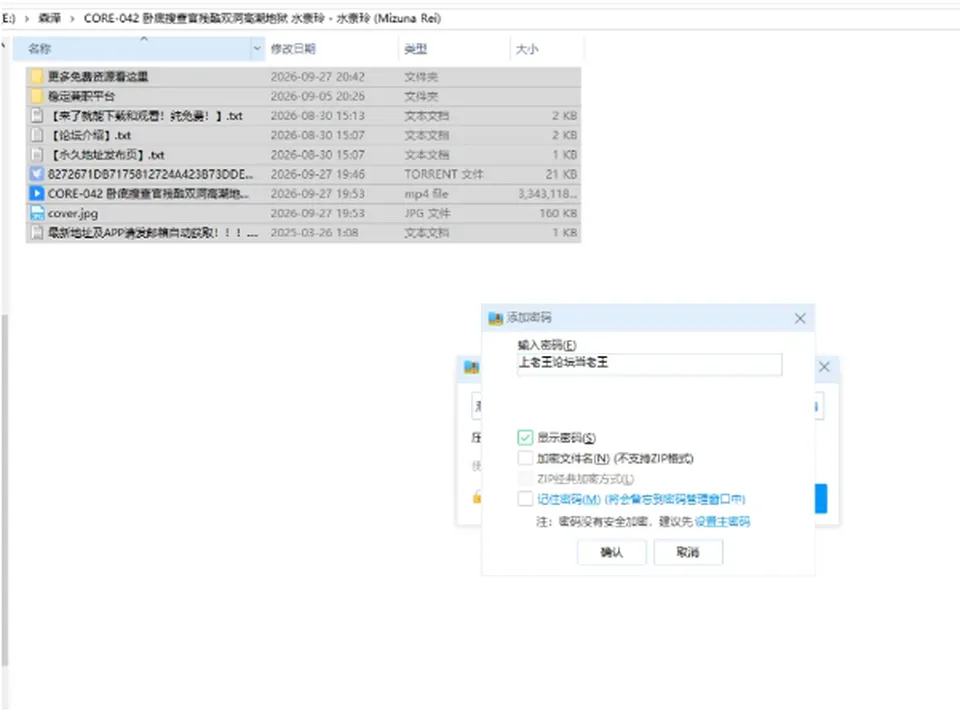Select the cover.jpg file name

(x=73, y=213)
